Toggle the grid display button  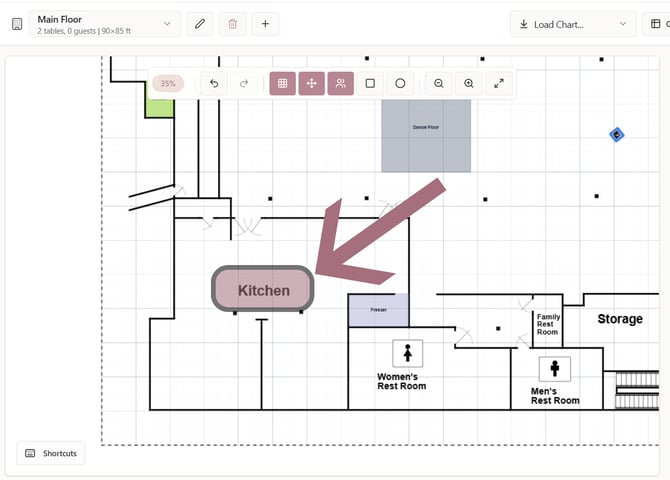click(283, 84)
